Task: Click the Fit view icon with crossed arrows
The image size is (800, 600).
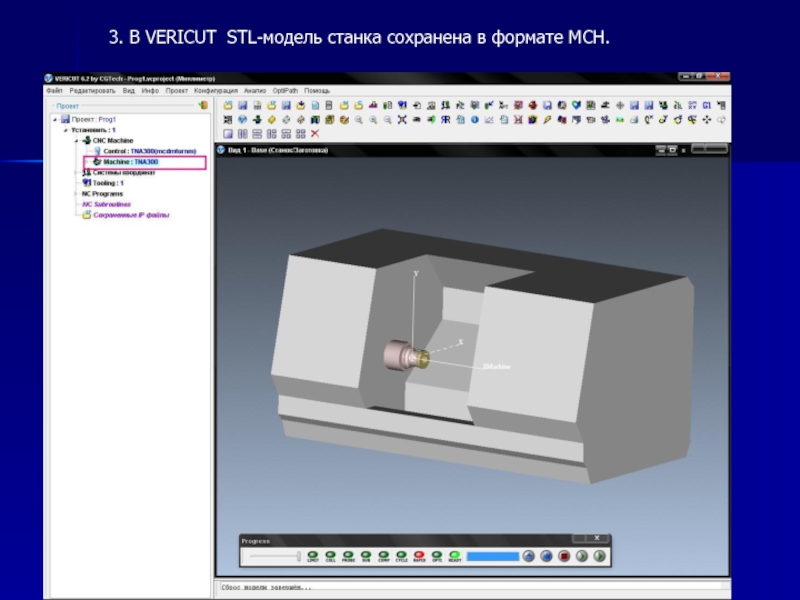Action: pos(401,120)
